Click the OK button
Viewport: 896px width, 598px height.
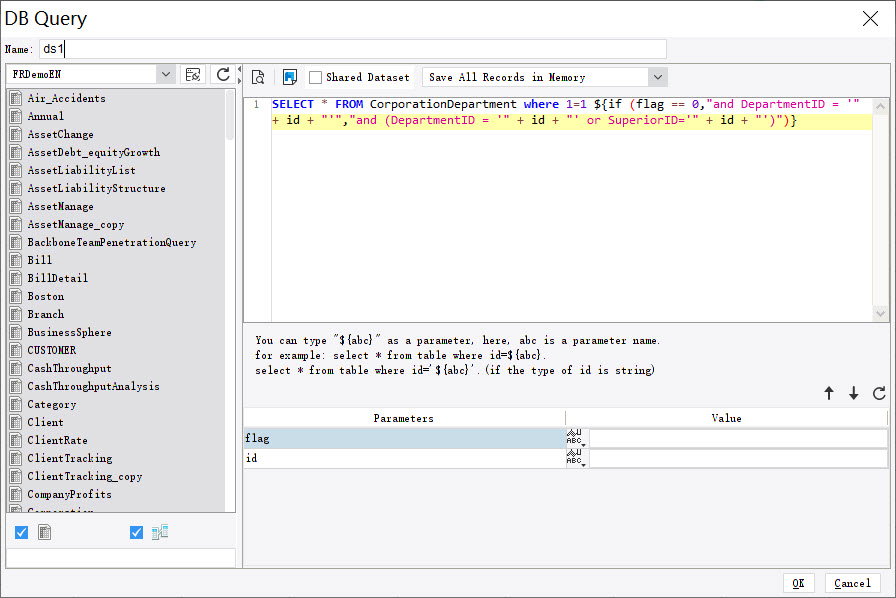pyautogui.click(x=799, y=583)
